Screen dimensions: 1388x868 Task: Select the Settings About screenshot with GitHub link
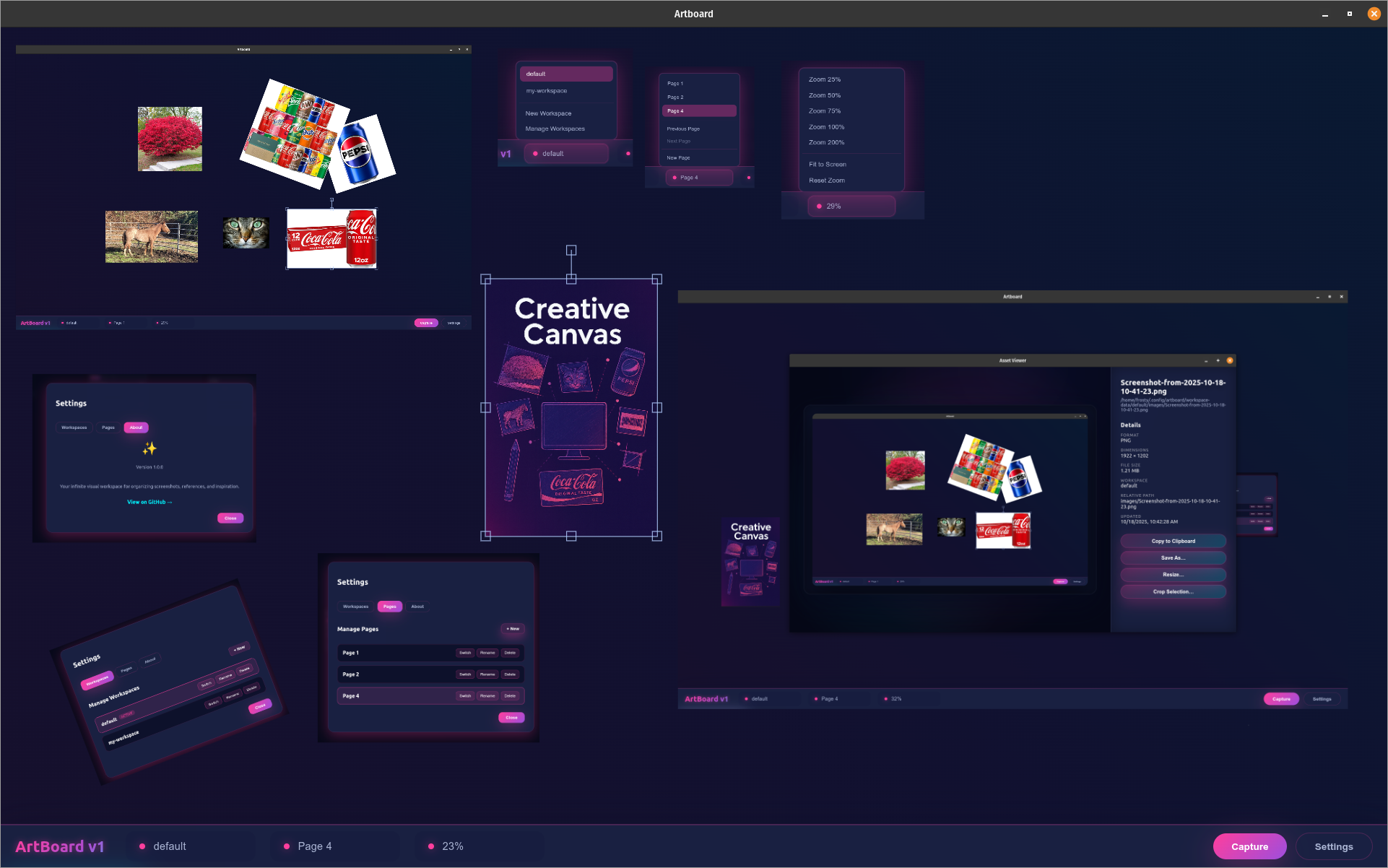tap(144, 458)
